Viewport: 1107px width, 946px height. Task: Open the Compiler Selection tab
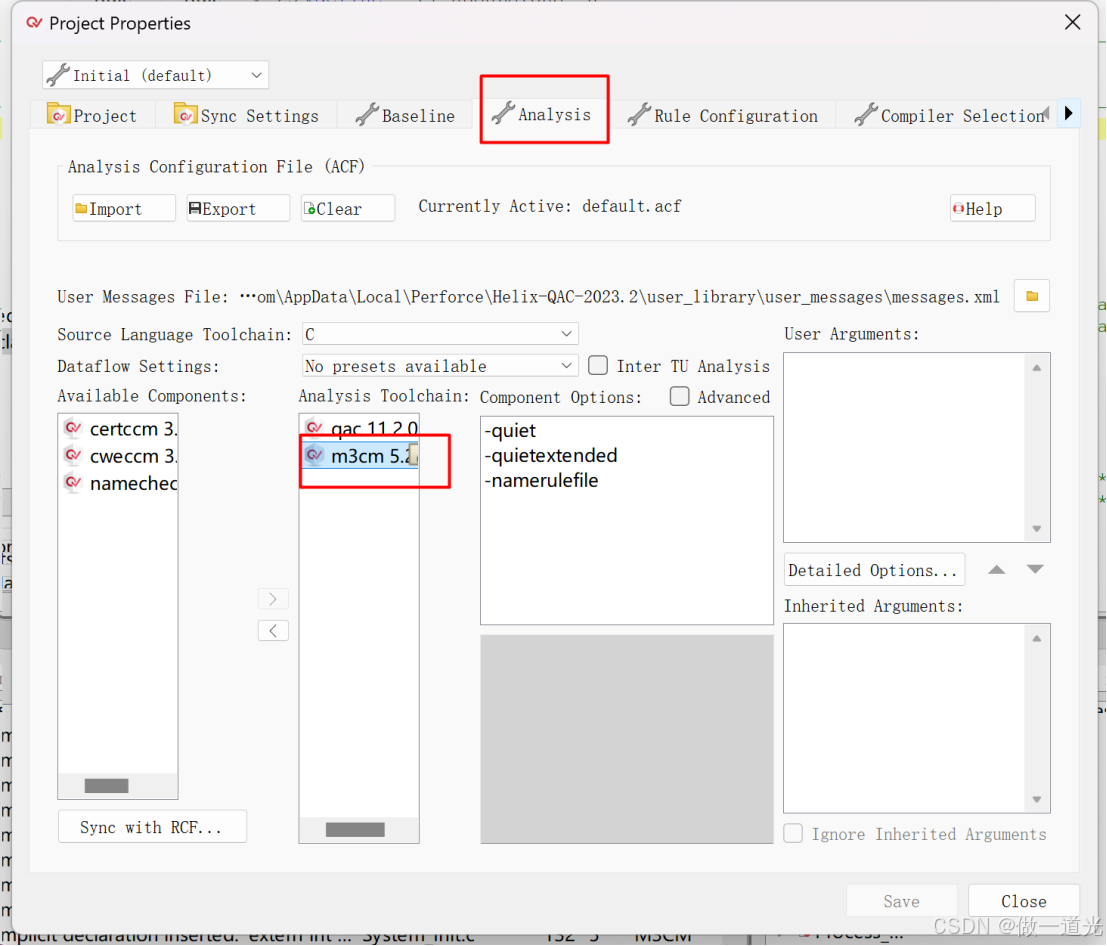pyautogui.click(x=949, y=115)
